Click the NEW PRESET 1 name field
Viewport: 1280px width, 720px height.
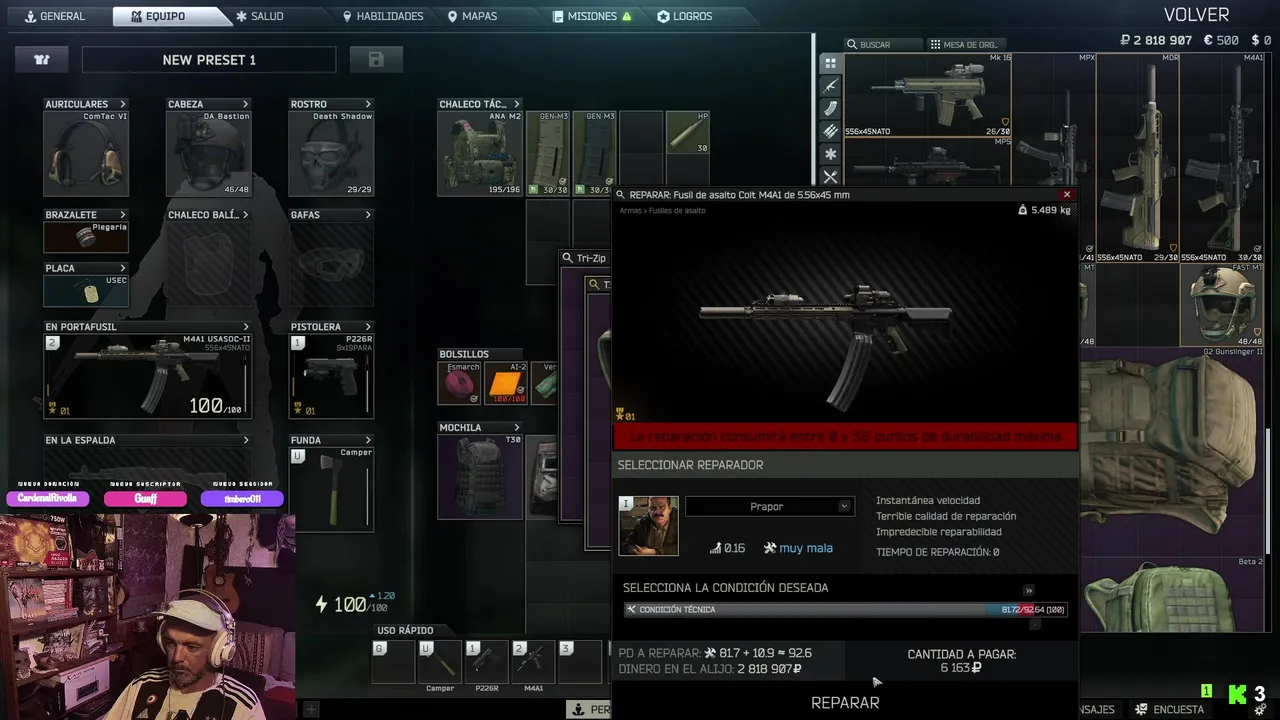[209, 60]
